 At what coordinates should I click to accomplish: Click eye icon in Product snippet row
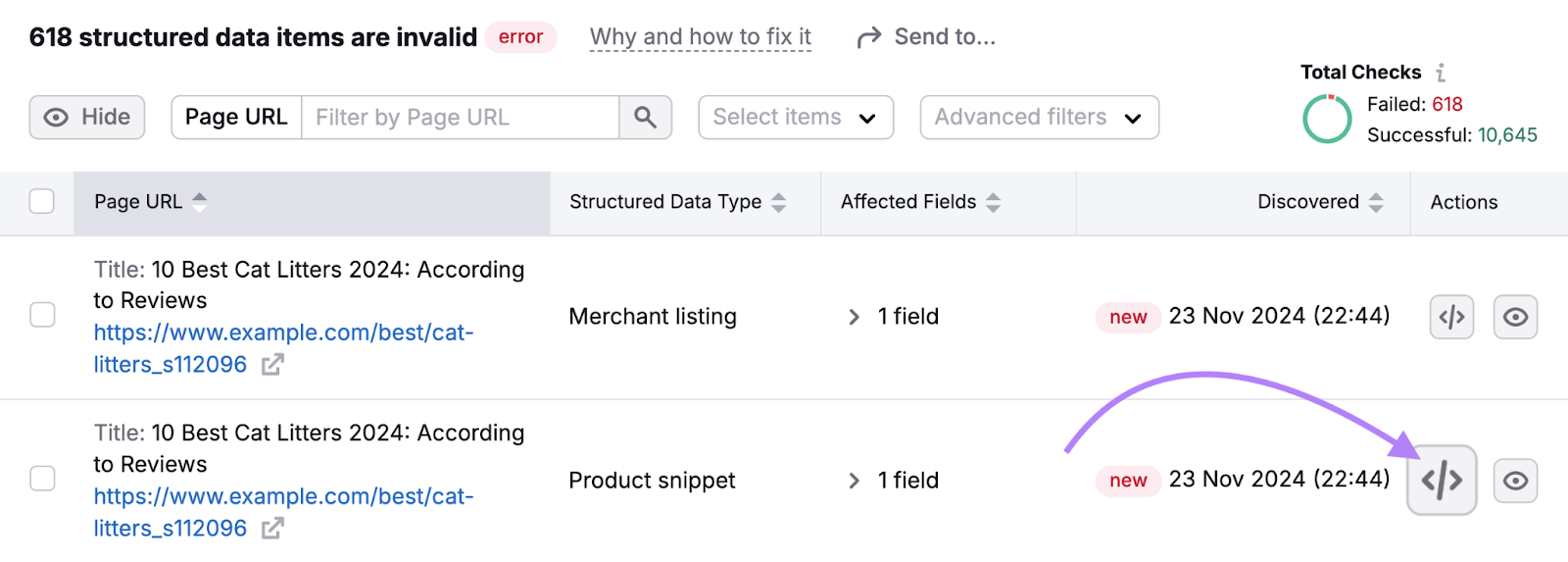(1515, 481)
